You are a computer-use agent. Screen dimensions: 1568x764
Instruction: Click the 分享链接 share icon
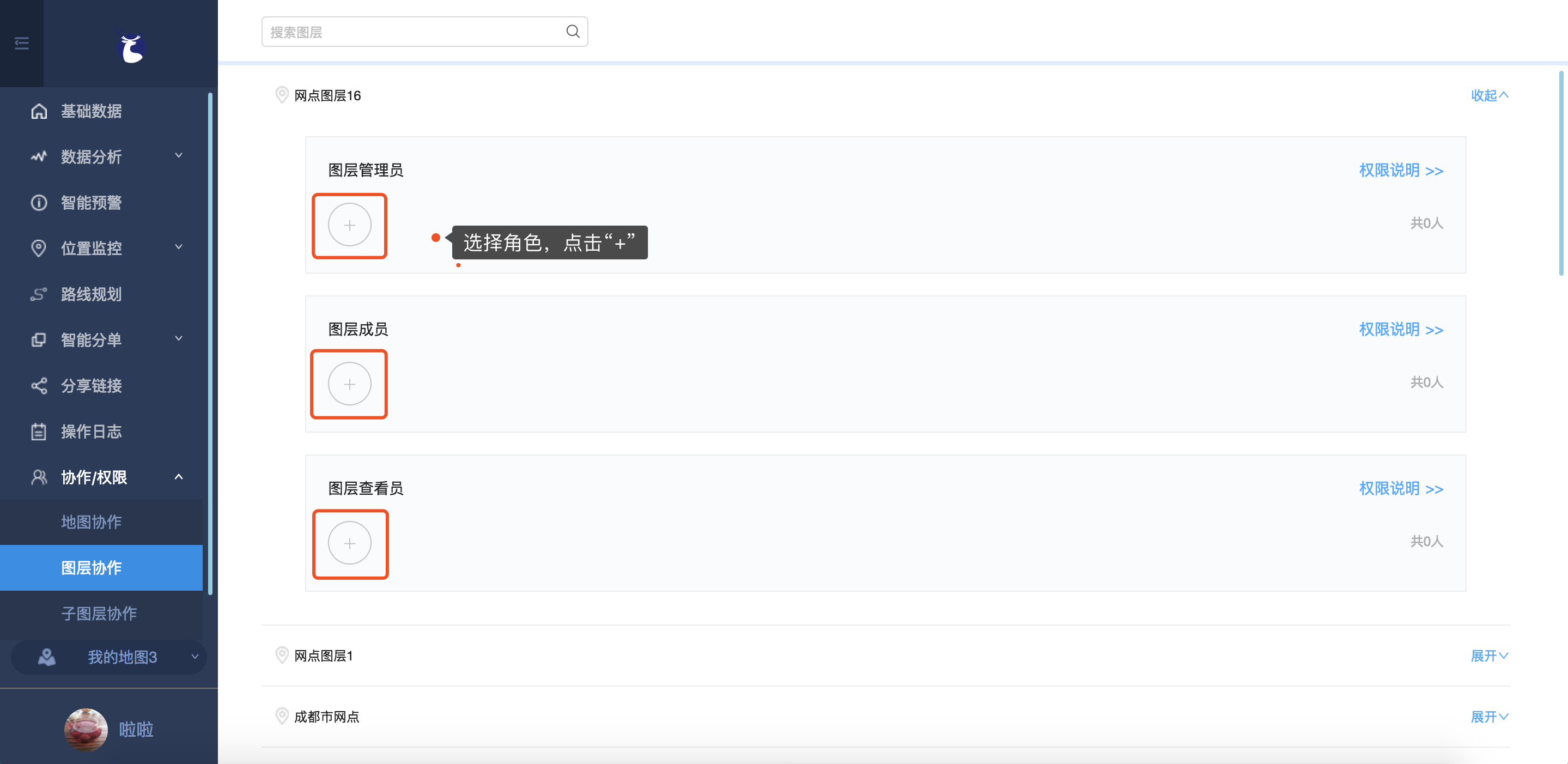[x=39, y=385]
